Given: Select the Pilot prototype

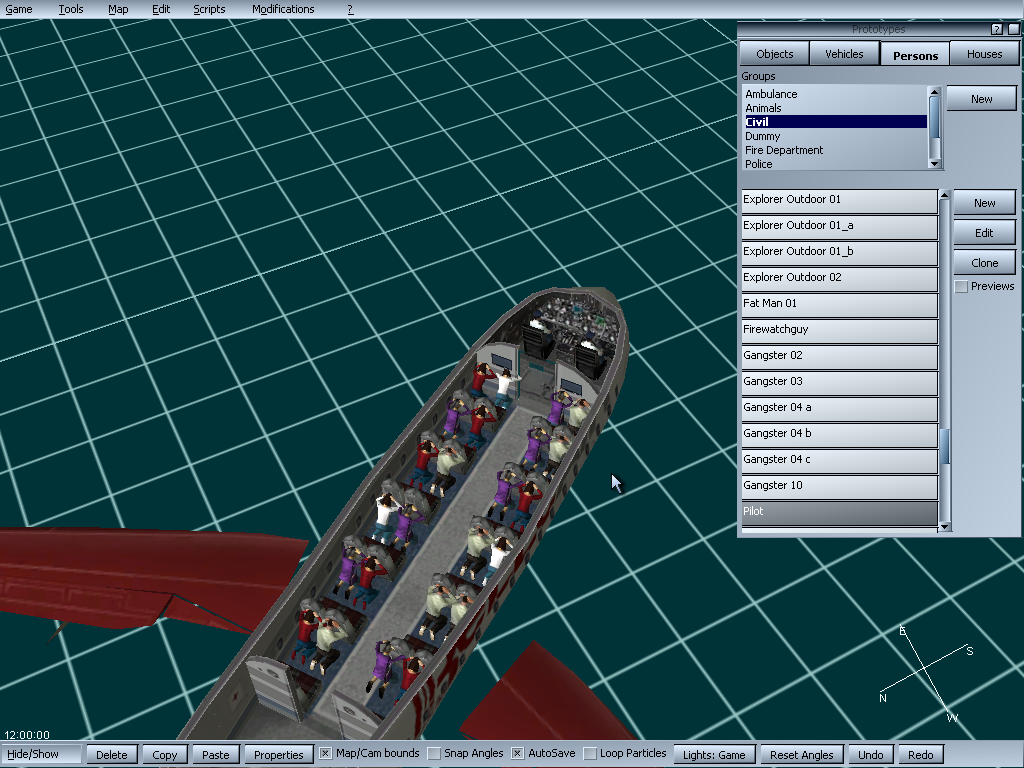Looking at the screenshot, I should (839, 514).
